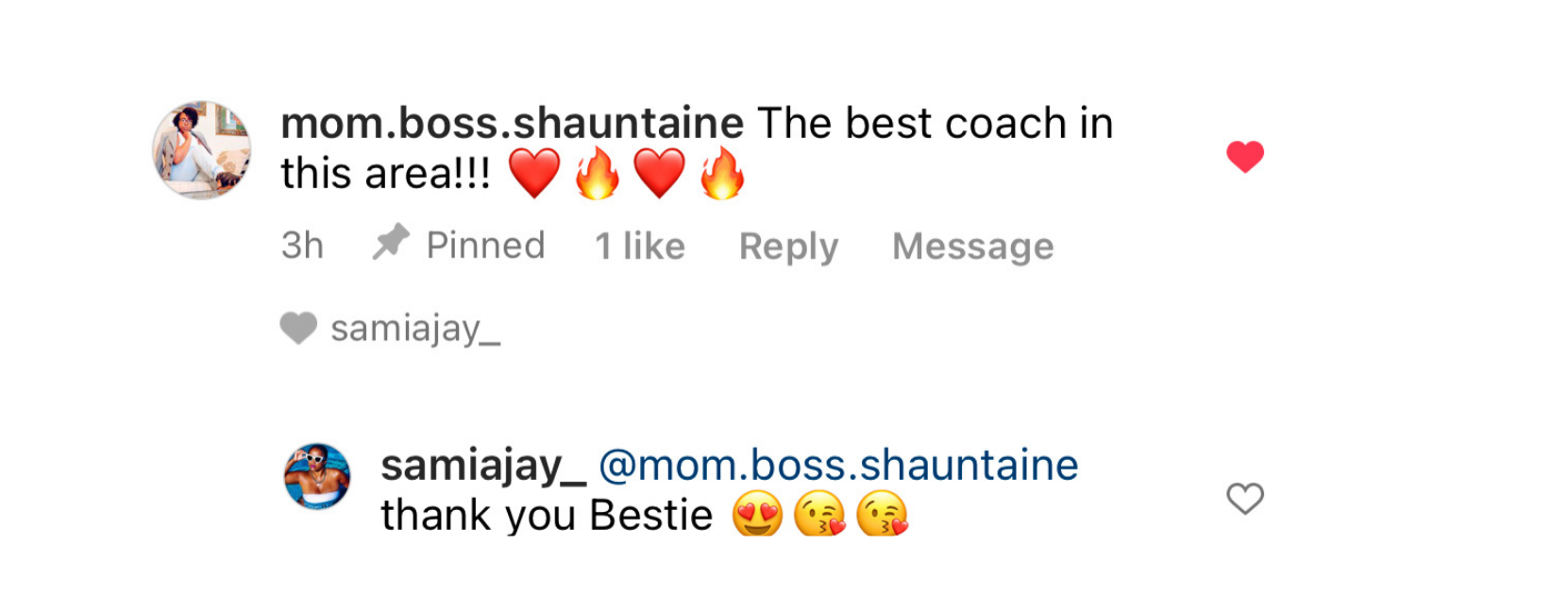1568x596 pixels.
Task: Click the @mom.boss.shauntaine mention link
Action: coord(838,466)
